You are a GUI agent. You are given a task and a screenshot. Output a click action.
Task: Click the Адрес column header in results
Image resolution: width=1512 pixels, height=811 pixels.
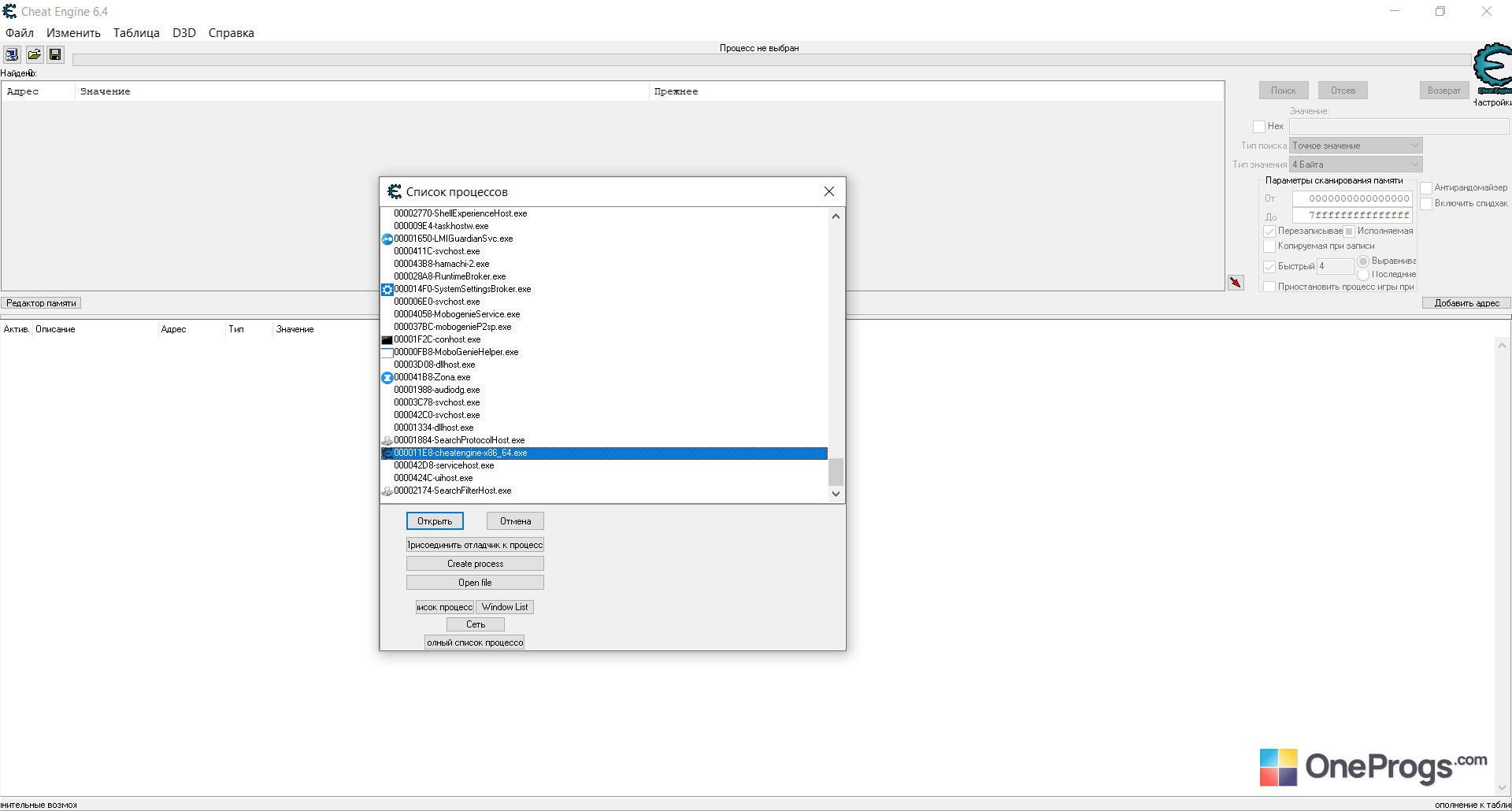pyautogui.click(x=39, y=91)
